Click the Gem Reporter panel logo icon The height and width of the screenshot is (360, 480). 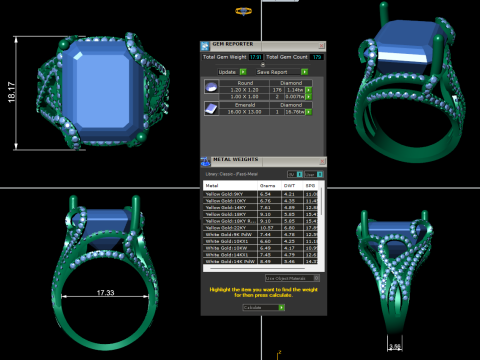(205, 46)
